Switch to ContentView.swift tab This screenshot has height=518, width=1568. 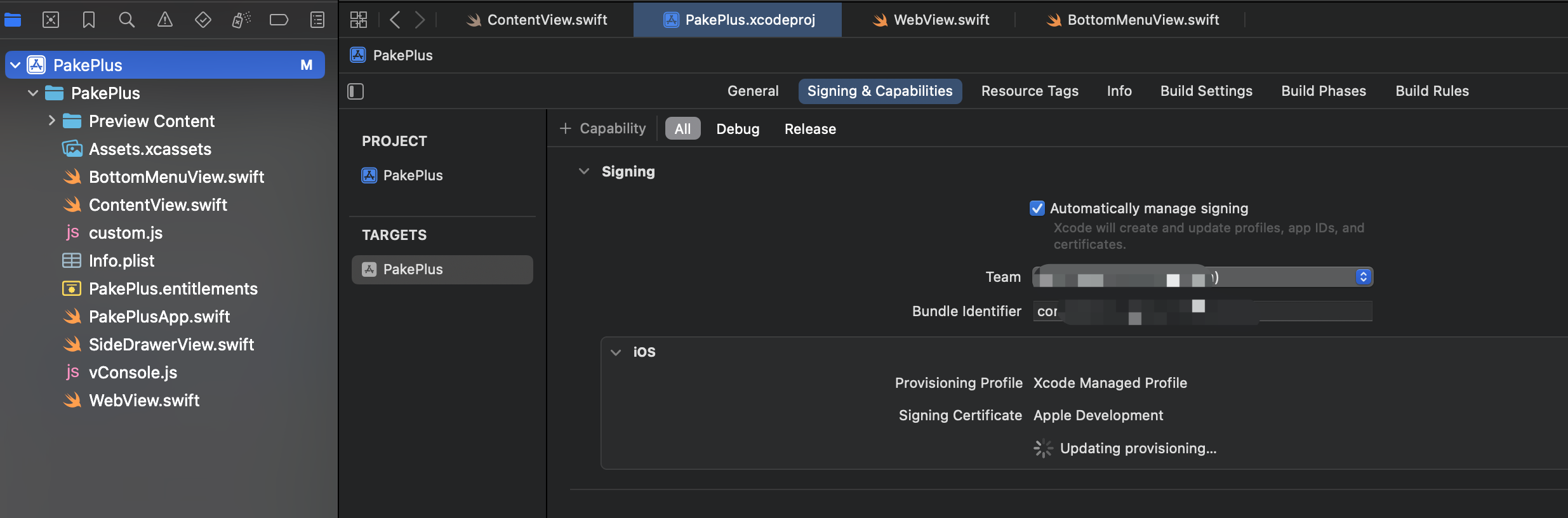click(536, 20)
